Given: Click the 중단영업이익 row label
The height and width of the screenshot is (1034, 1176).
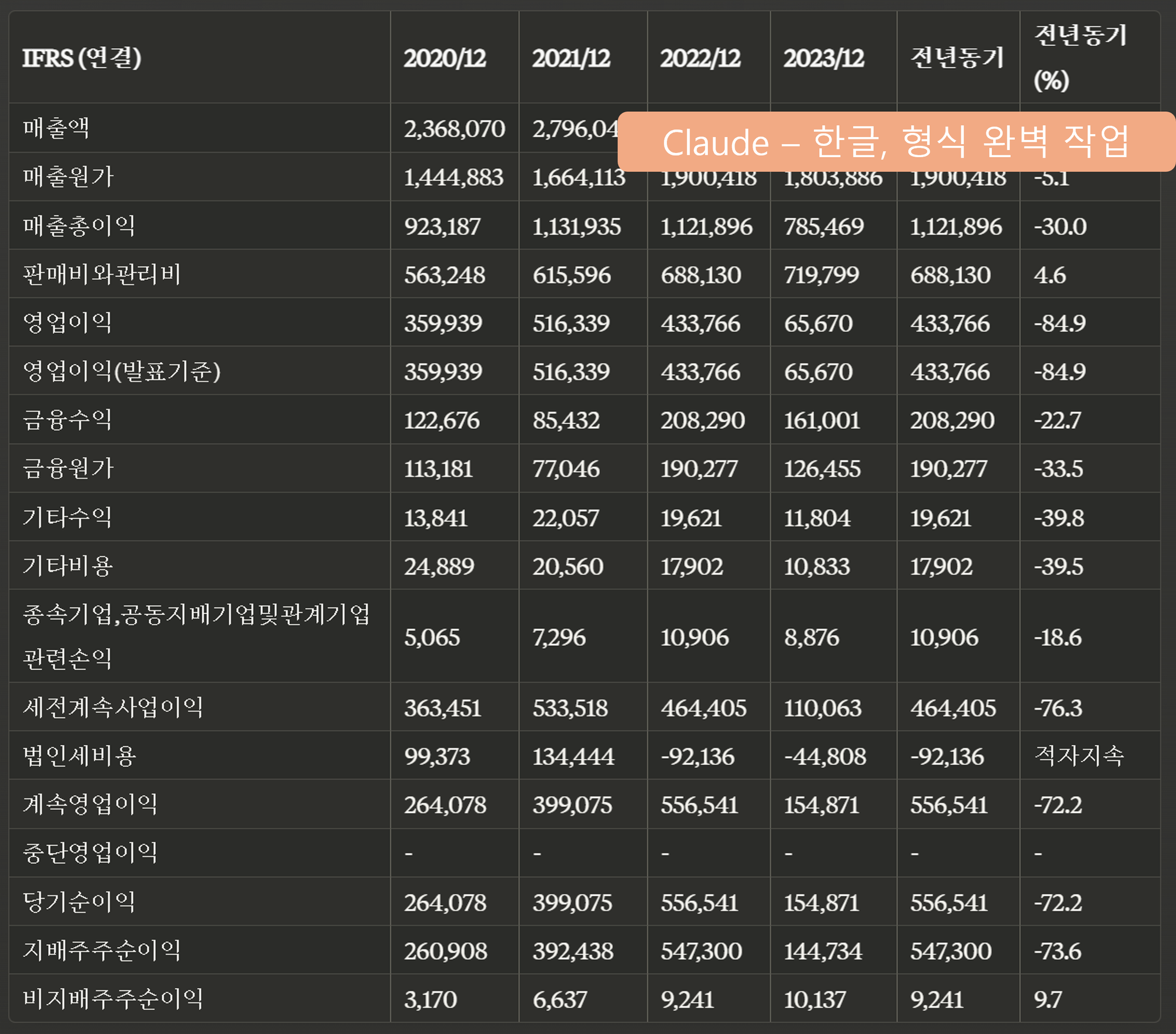Looking at the screenshot, I should coord(91,853).
